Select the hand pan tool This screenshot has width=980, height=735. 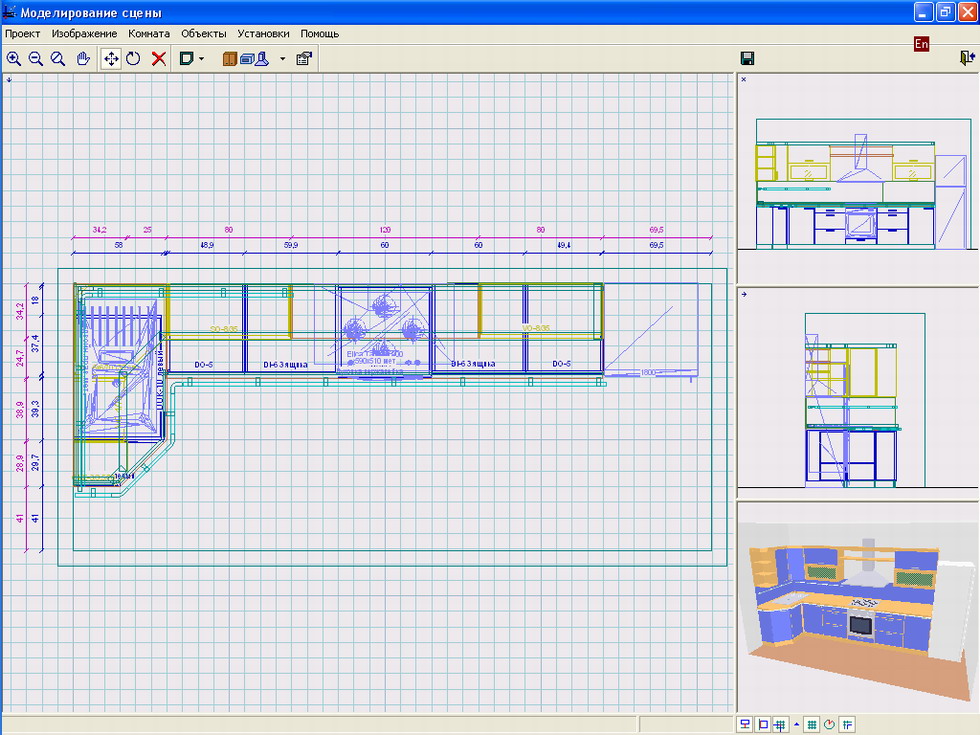click(83, 59)
